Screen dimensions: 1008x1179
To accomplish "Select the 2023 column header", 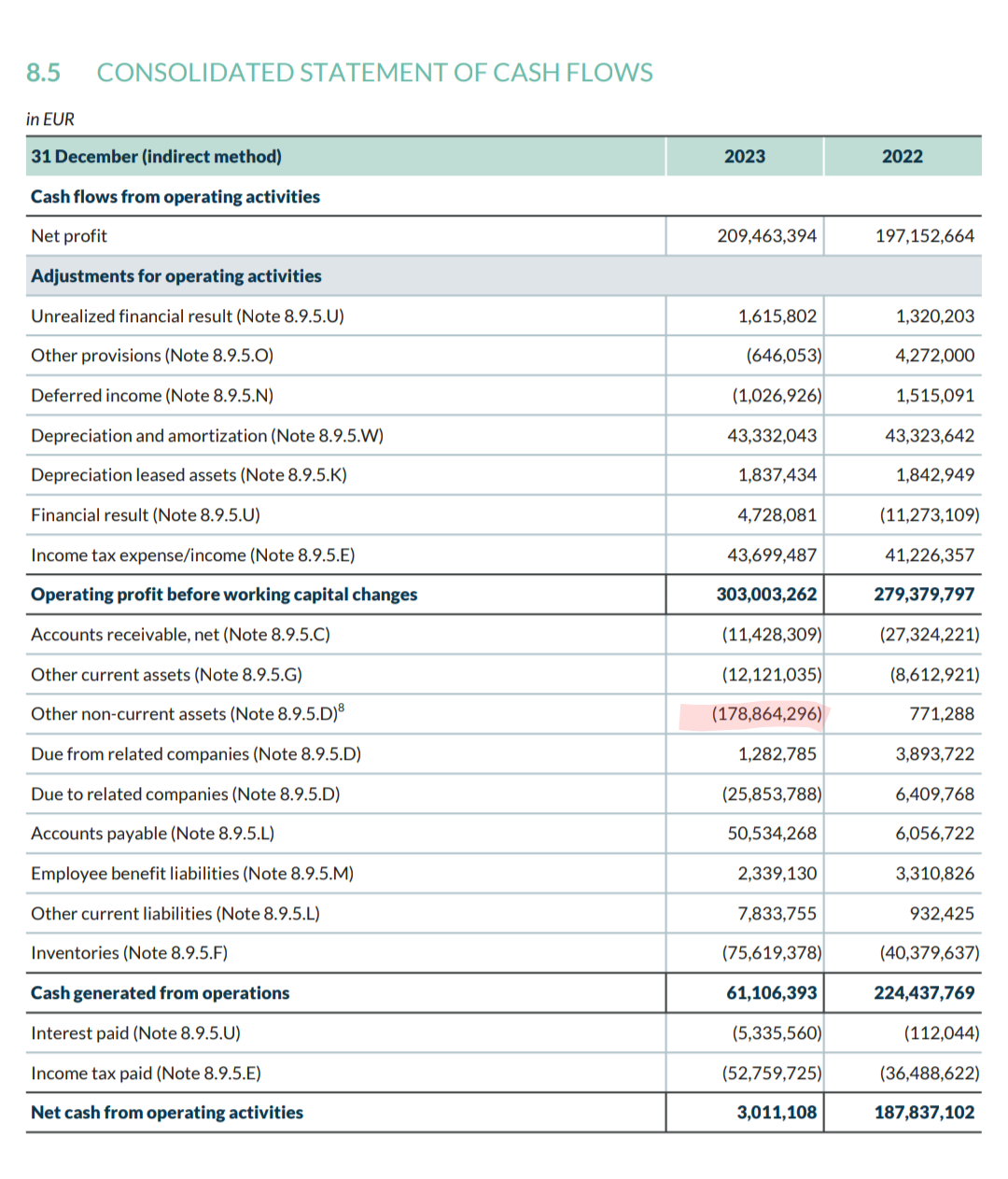I will (744, 157).
